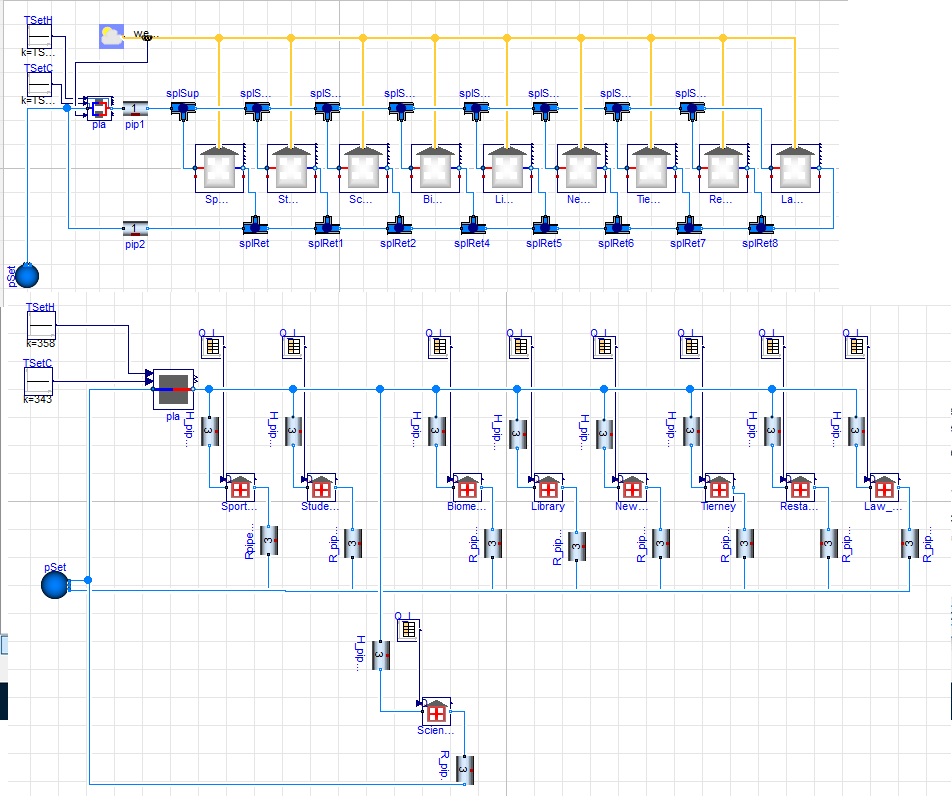Select the splRet8 return splitter
This screenshot has height=812, width=952.
[761, 227]
